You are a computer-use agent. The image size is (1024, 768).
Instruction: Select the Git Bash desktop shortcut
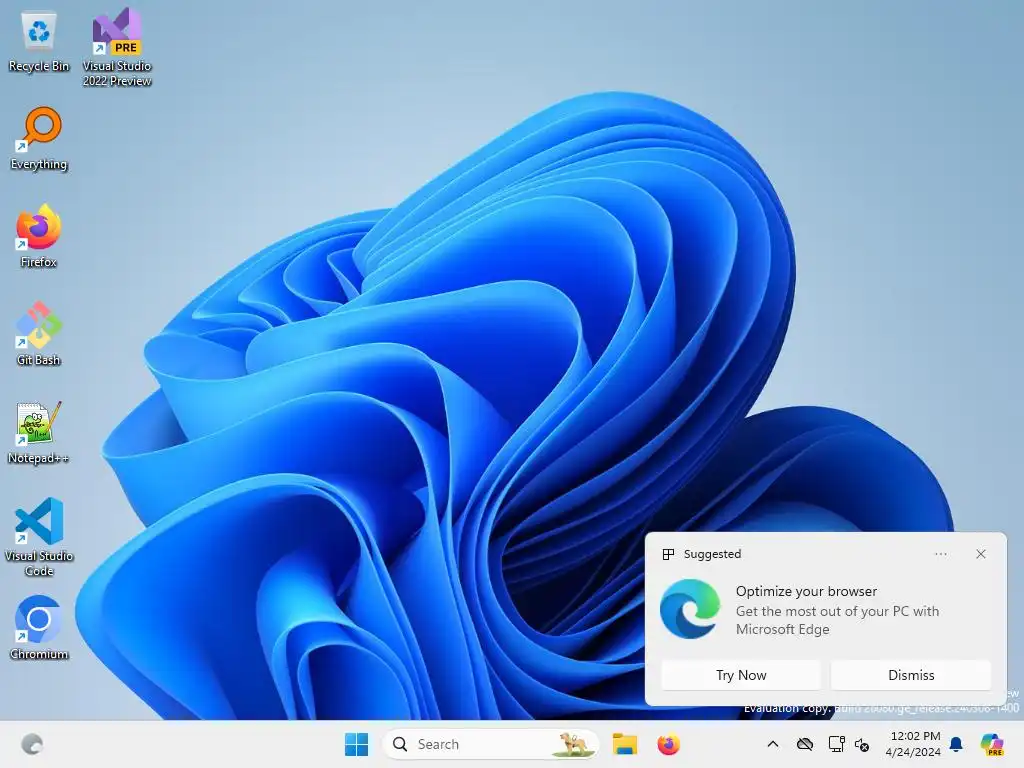pyautogui.click(x=39, y=334)
